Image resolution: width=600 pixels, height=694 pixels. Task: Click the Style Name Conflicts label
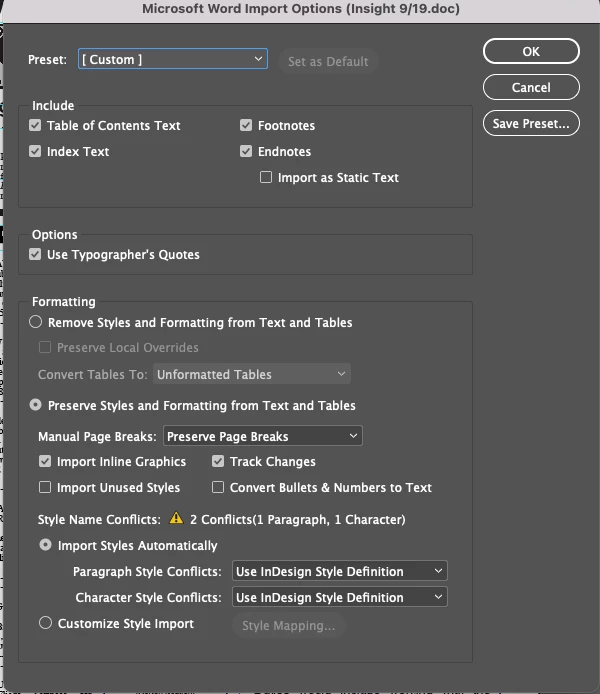(x=99, y=519)
